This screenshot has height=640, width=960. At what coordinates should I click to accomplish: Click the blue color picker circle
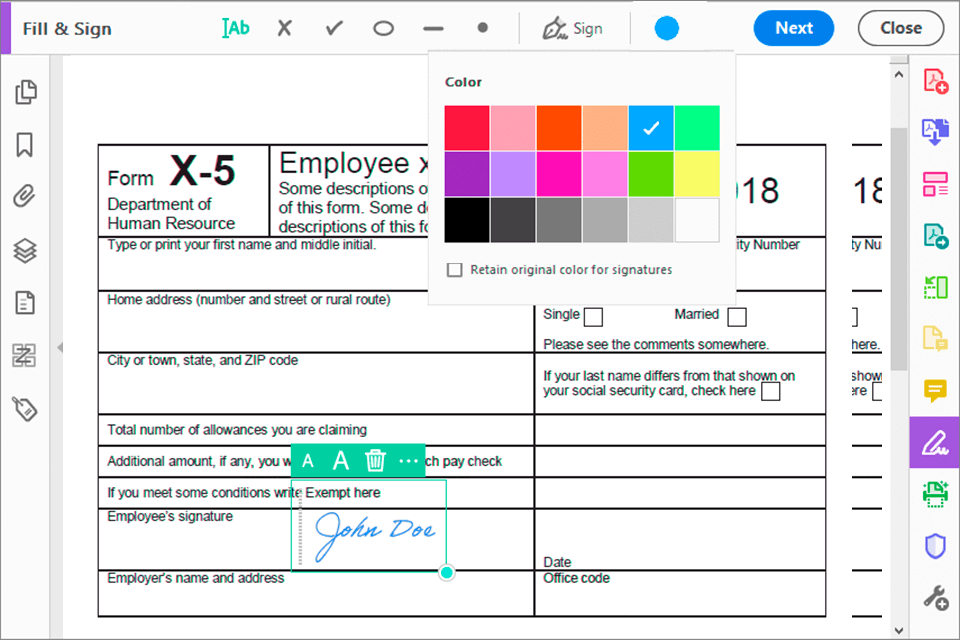click(667, 28)
